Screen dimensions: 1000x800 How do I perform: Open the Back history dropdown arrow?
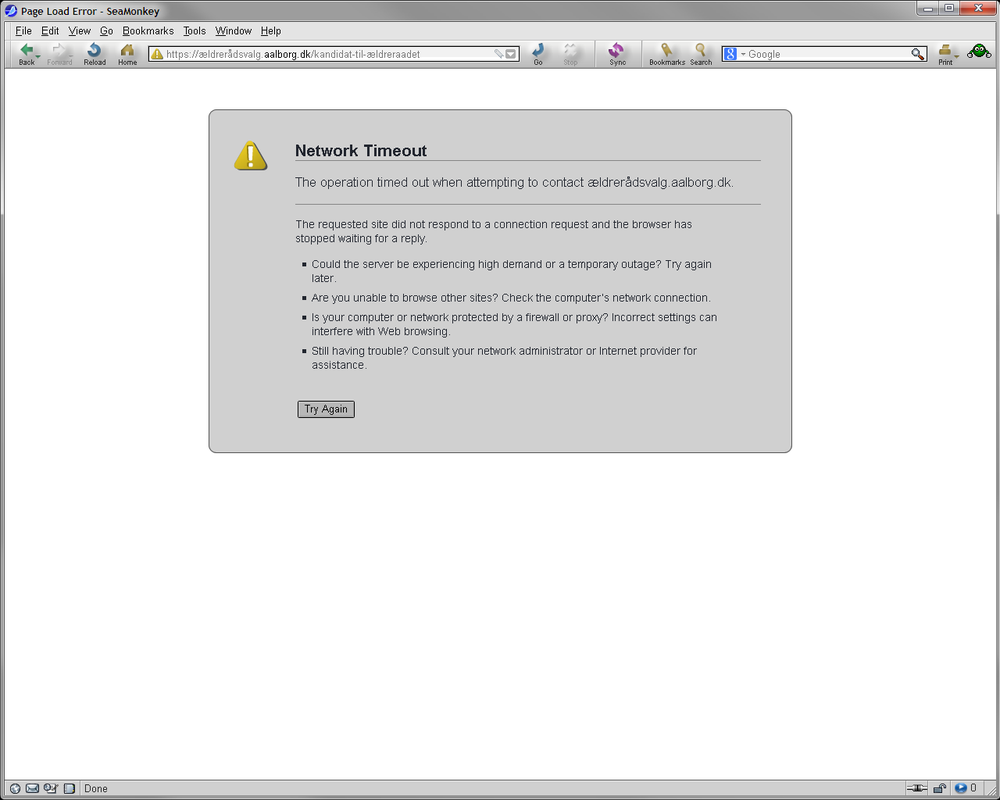38,57
